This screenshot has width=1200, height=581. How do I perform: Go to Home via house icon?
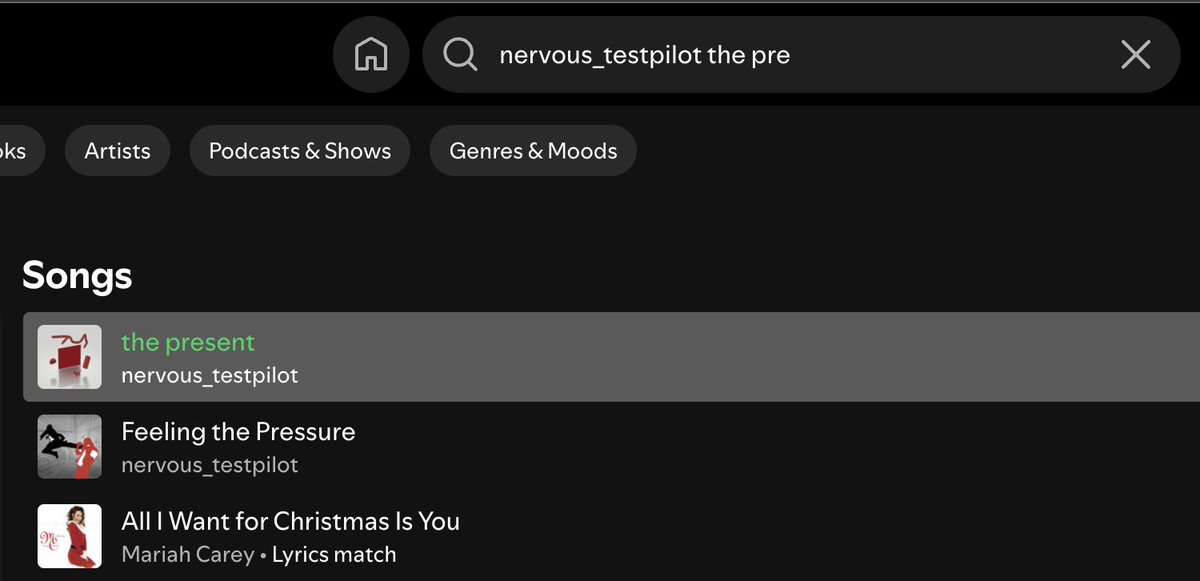371,54
